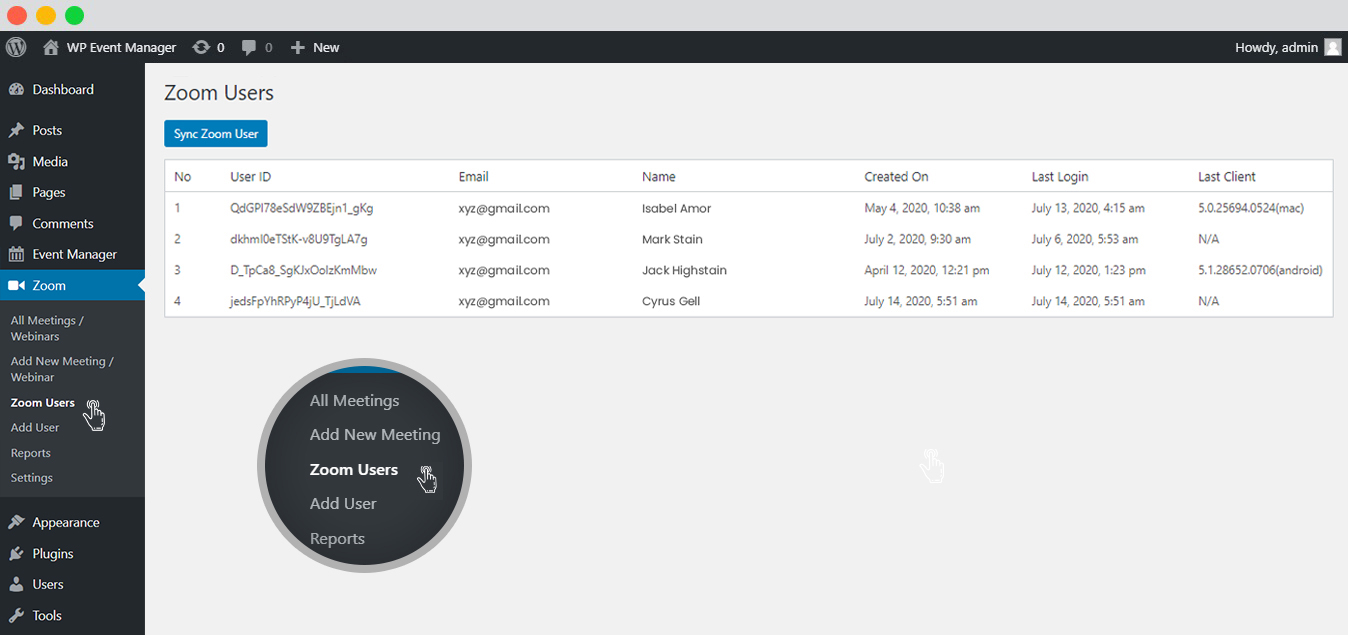Open Add New Meeting / Webinar submenu
This screenshot has width=1348, height=635.
coord(62,369)
